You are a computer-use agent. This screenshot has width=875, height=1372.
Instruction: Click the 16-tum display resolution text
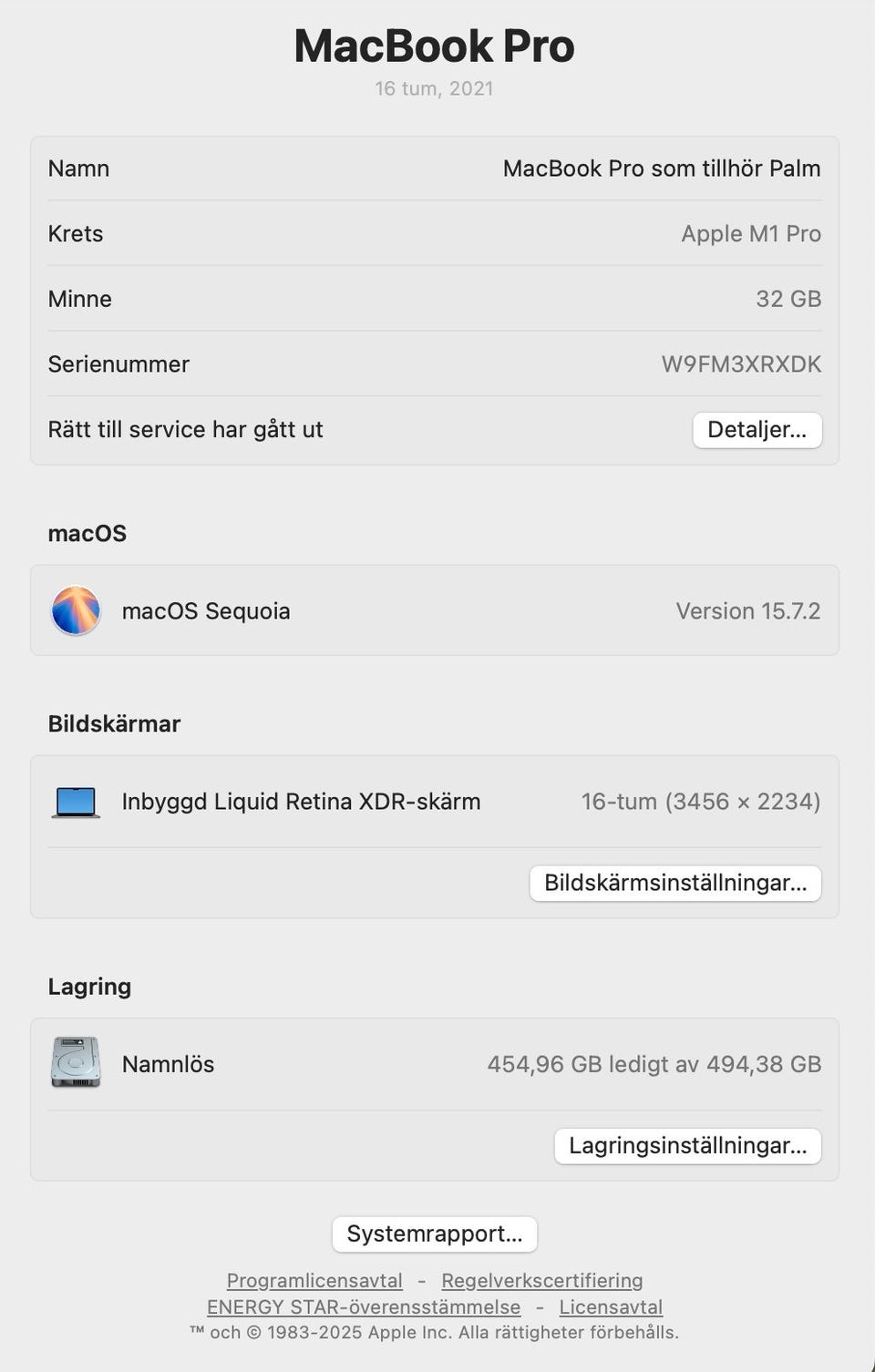point(701,802)
